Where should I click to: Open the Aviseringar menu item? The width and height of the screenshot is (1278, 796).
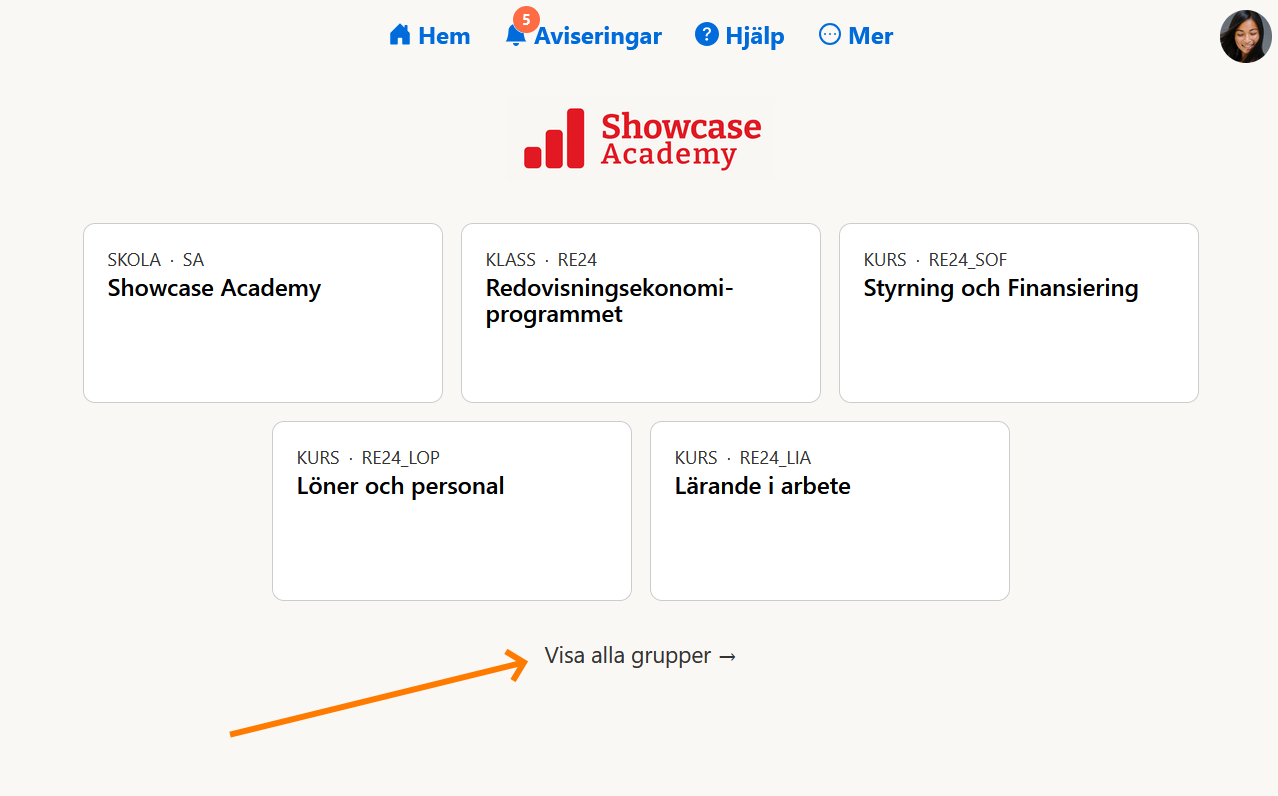pos(598,36)
